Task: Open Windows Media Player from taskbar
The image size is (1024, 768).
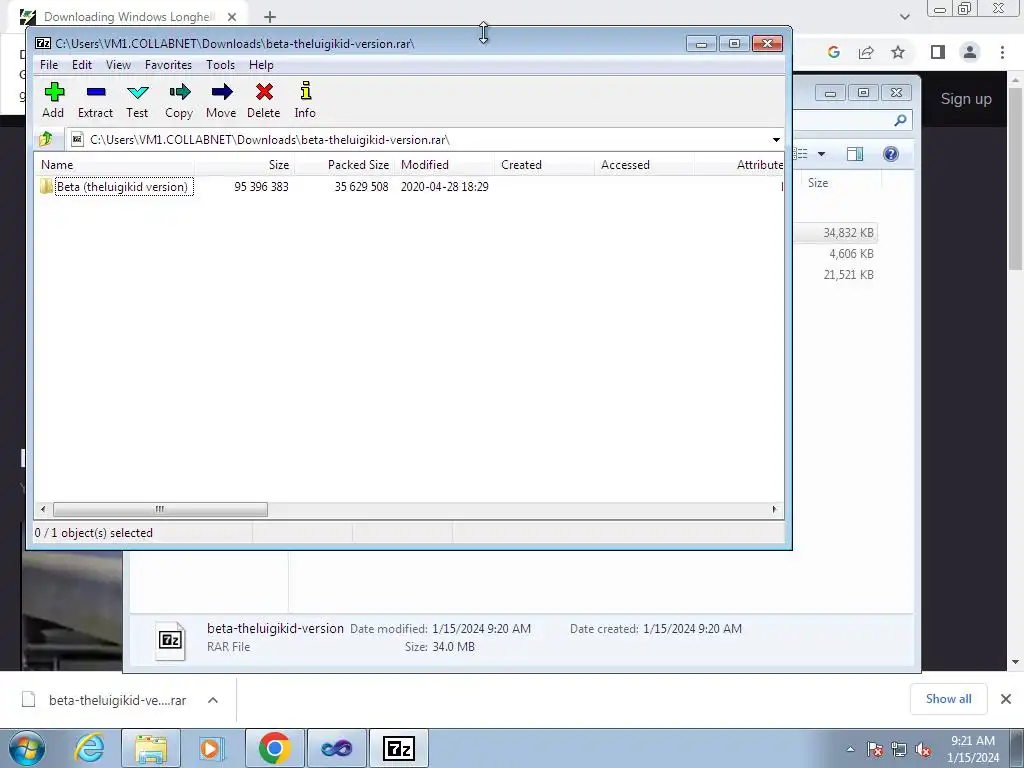Action: pos(212,748)
